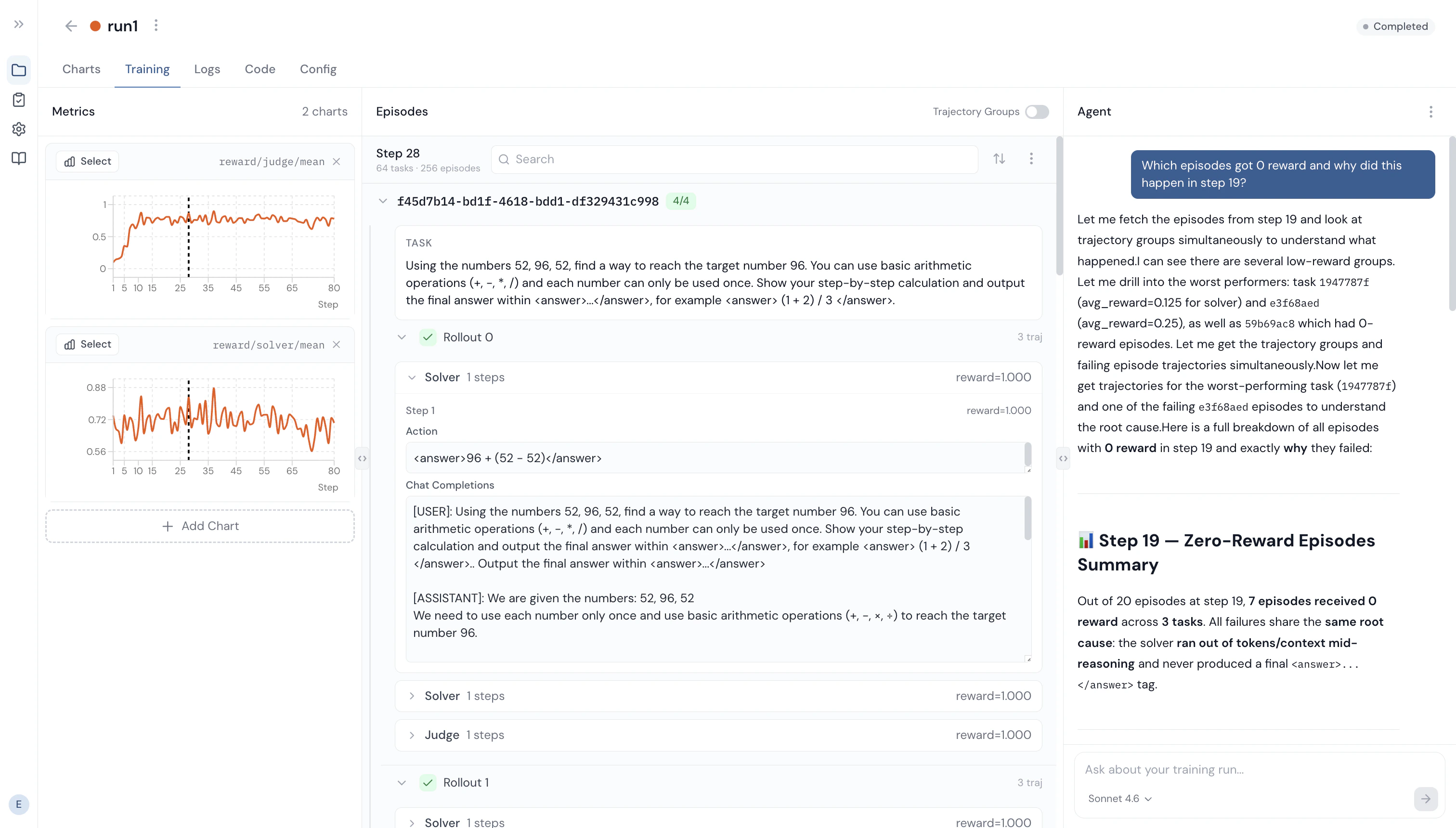Open the clipboard checklist sidebar icon
The image size is (1456, 828).
tap(19, 100)
